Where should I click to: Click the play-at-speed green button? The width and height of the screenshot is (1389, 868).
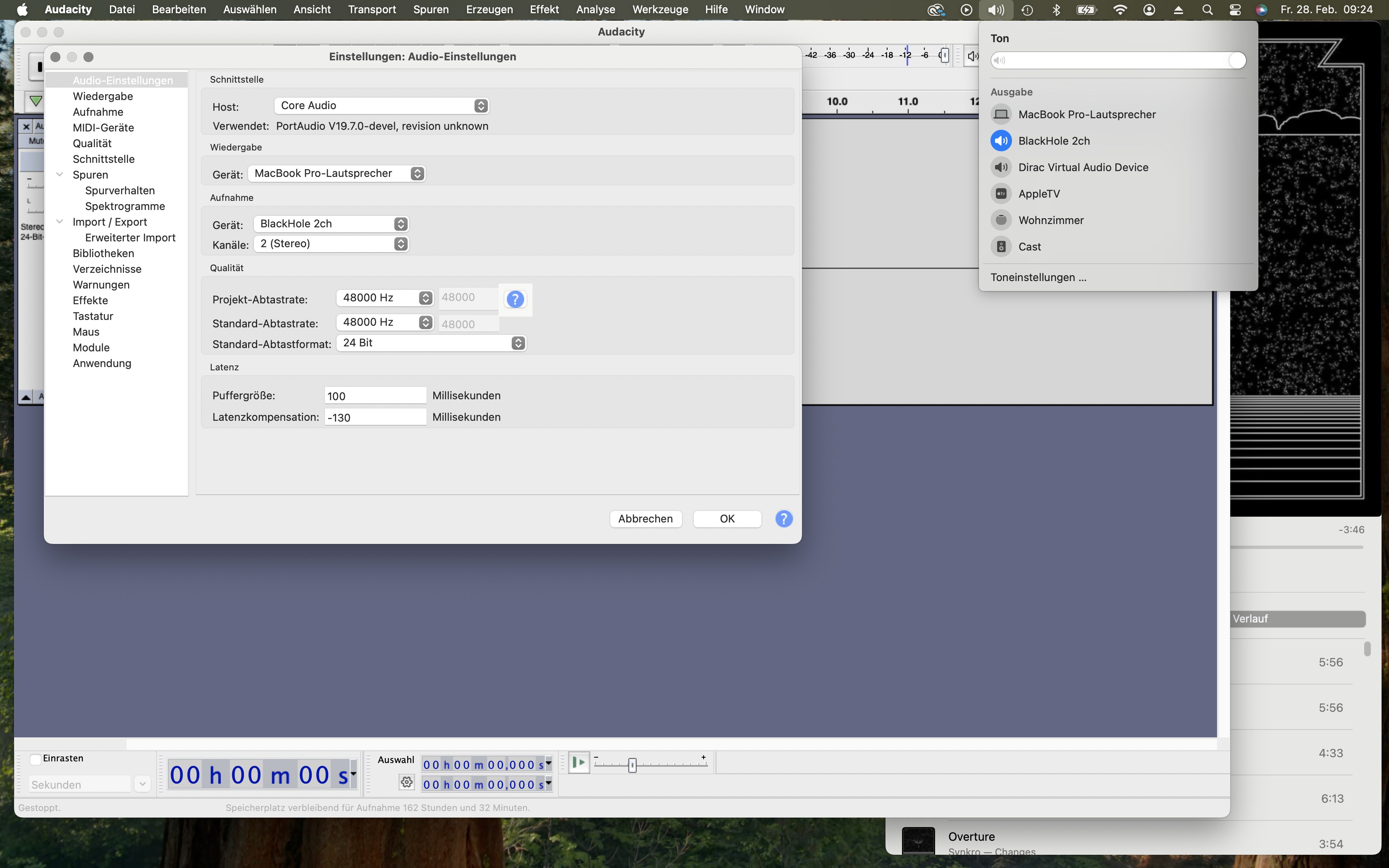(579, 763)
